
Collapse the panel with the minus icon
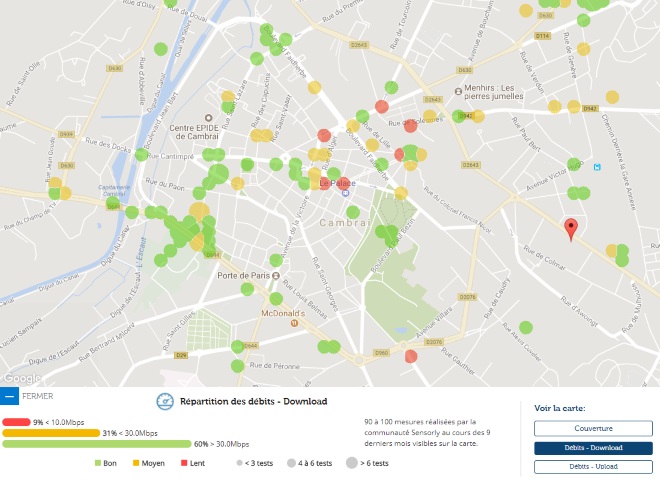point(9,395)
